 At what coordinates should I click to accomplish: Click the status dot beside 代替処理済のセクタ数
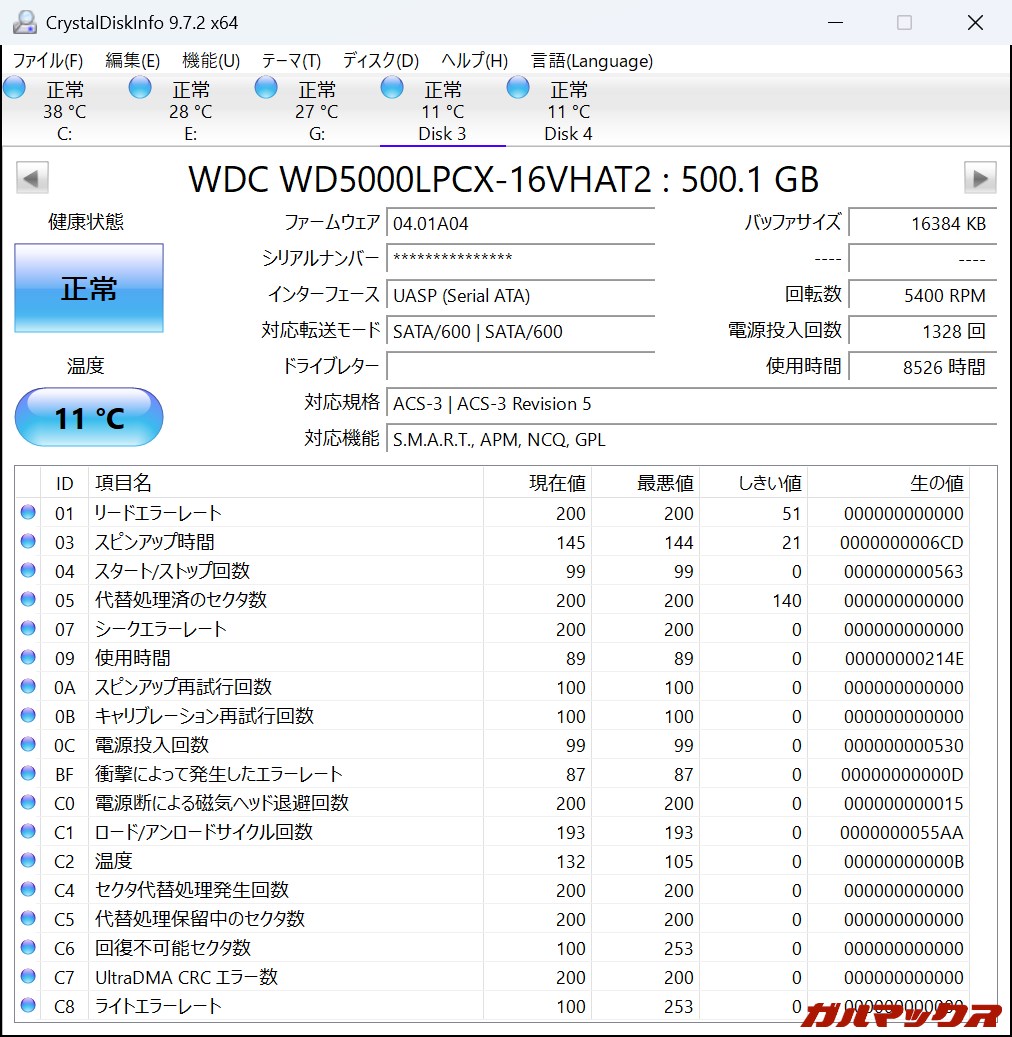pyautogui.click(x=31, y=599)
